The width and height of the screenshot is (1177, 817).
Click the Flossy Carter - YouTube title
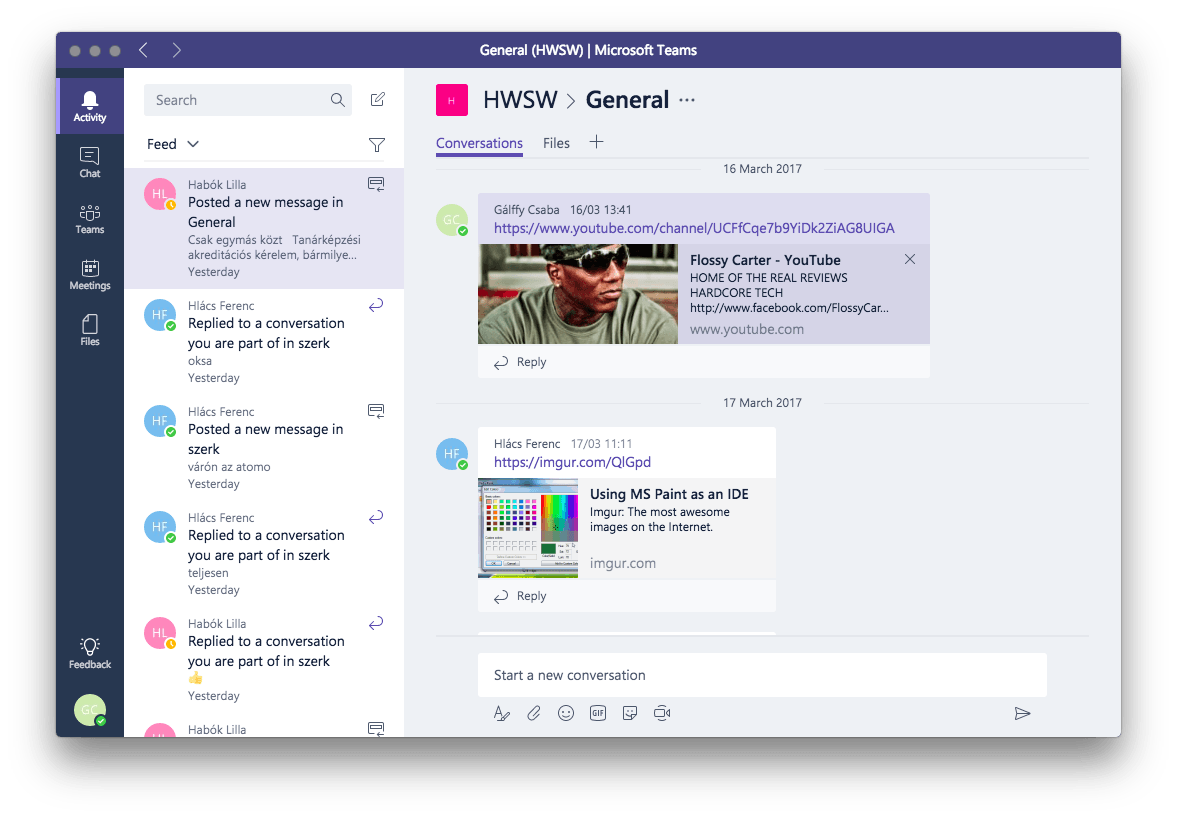pyautogui.click(x=765, y=261)
